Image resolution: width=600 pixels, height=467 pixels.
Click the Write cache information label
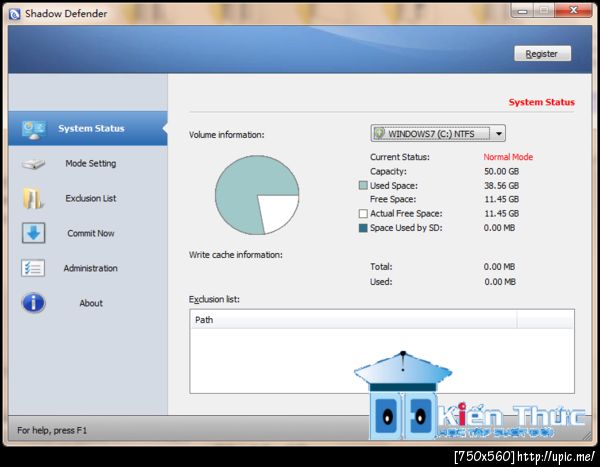click(x=236, y=255)
